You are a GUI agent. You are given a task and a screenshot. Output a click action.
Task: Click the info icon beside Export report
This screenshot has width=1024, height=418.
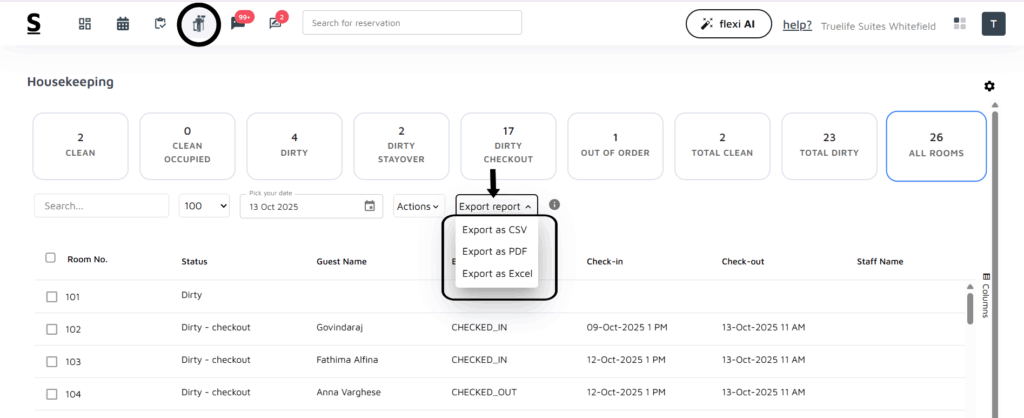tap(554, 205)
